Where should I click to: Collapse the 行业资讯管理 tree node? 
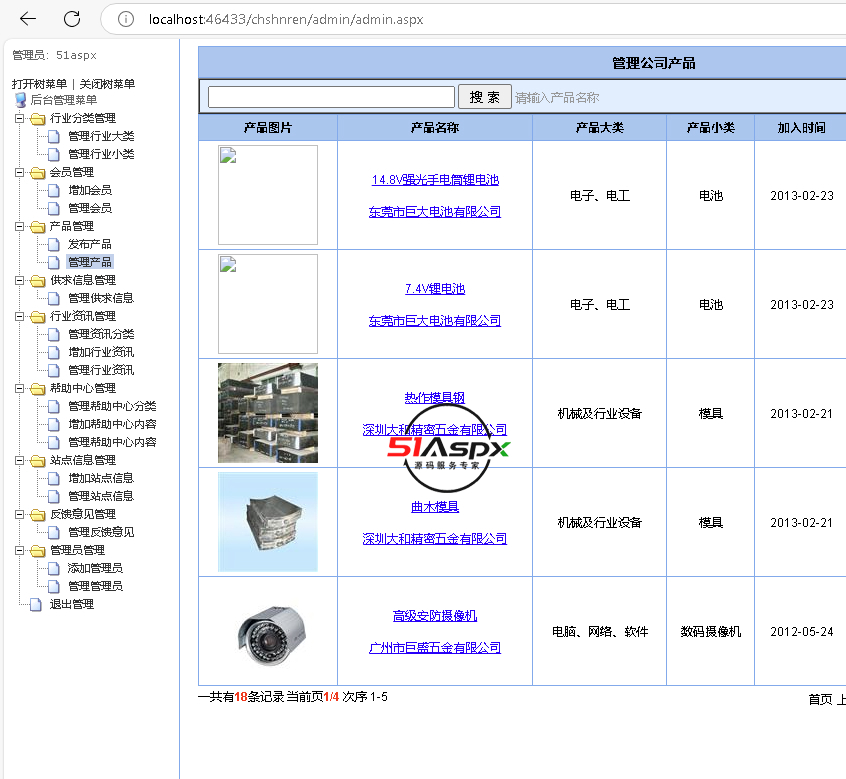[x=20, y=316]
